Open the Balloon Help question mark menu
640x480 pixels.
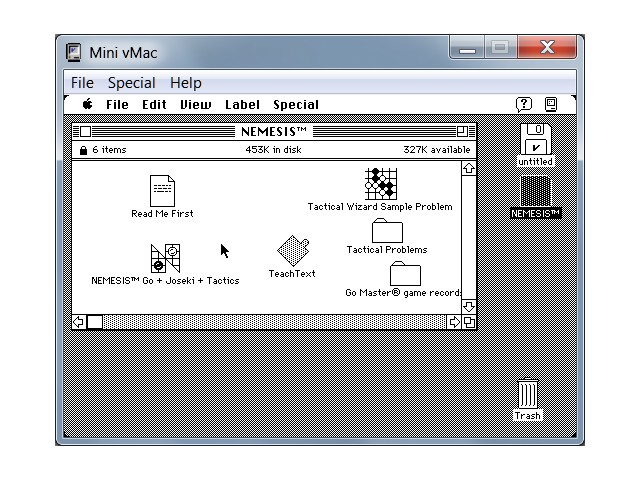524,104
